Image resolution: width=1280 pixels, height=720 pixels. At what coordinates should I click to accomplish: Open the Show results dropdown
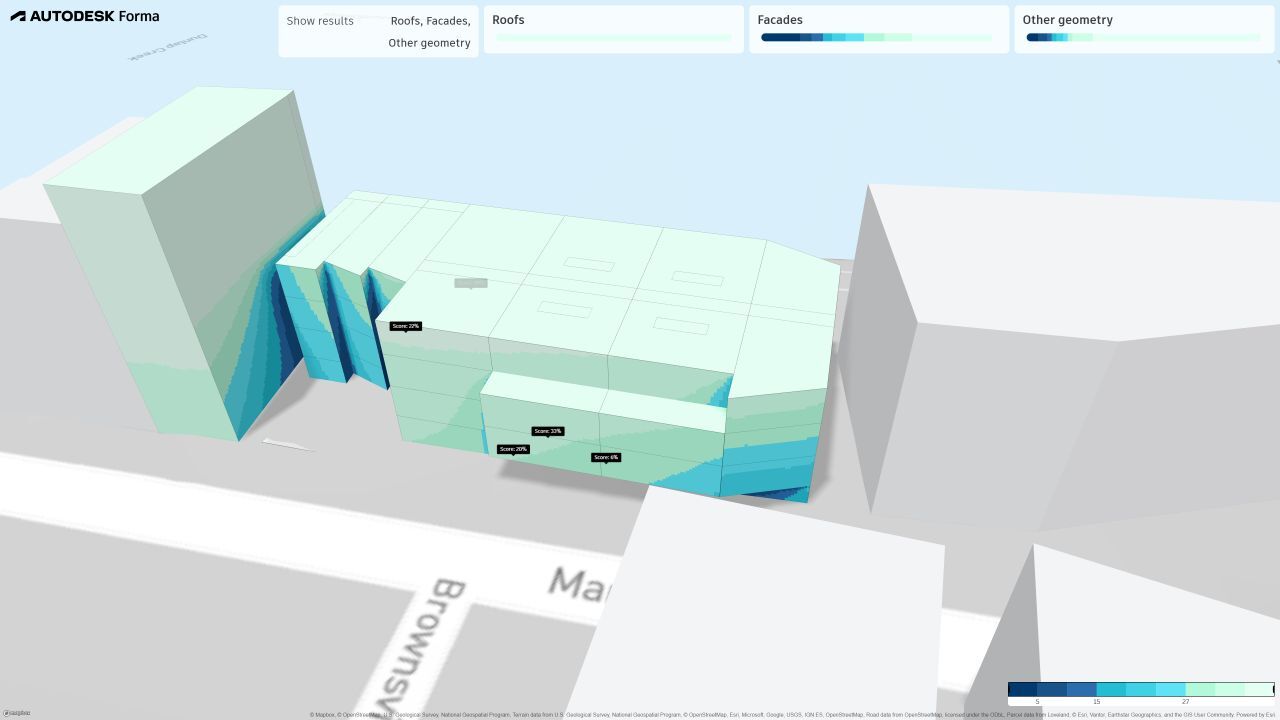pos(378,32)
